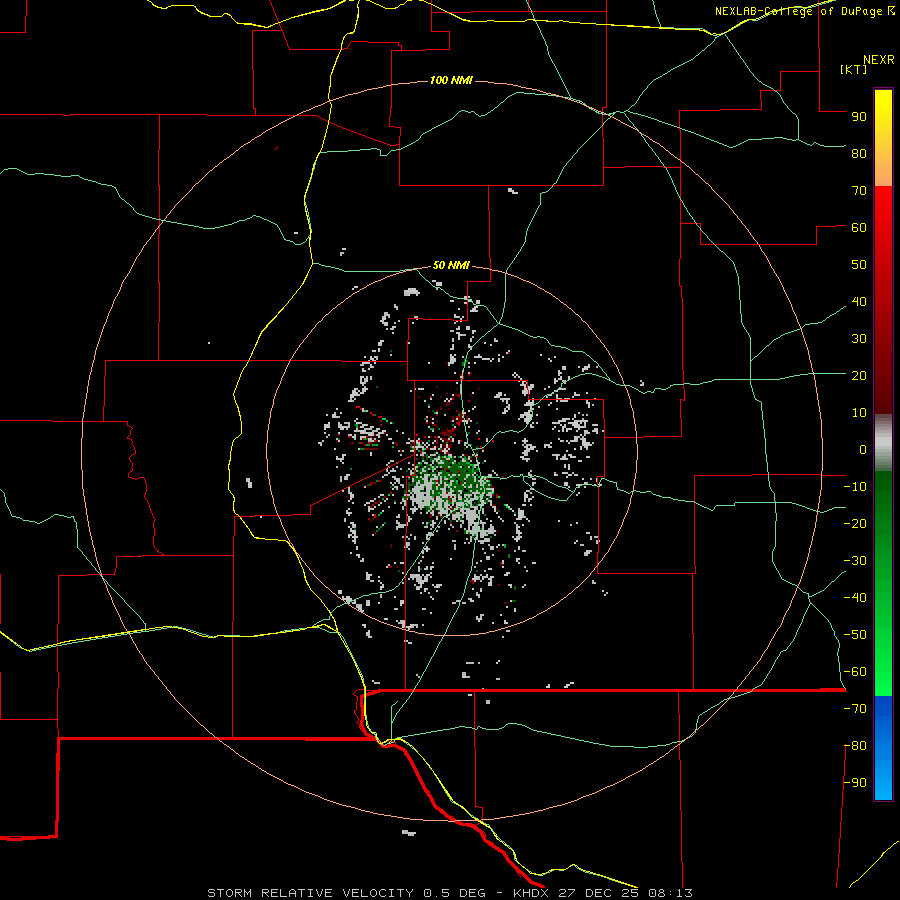Select the 50 NMI range ring label
This screenshot has width=900, height=900.
coord(451,265)
